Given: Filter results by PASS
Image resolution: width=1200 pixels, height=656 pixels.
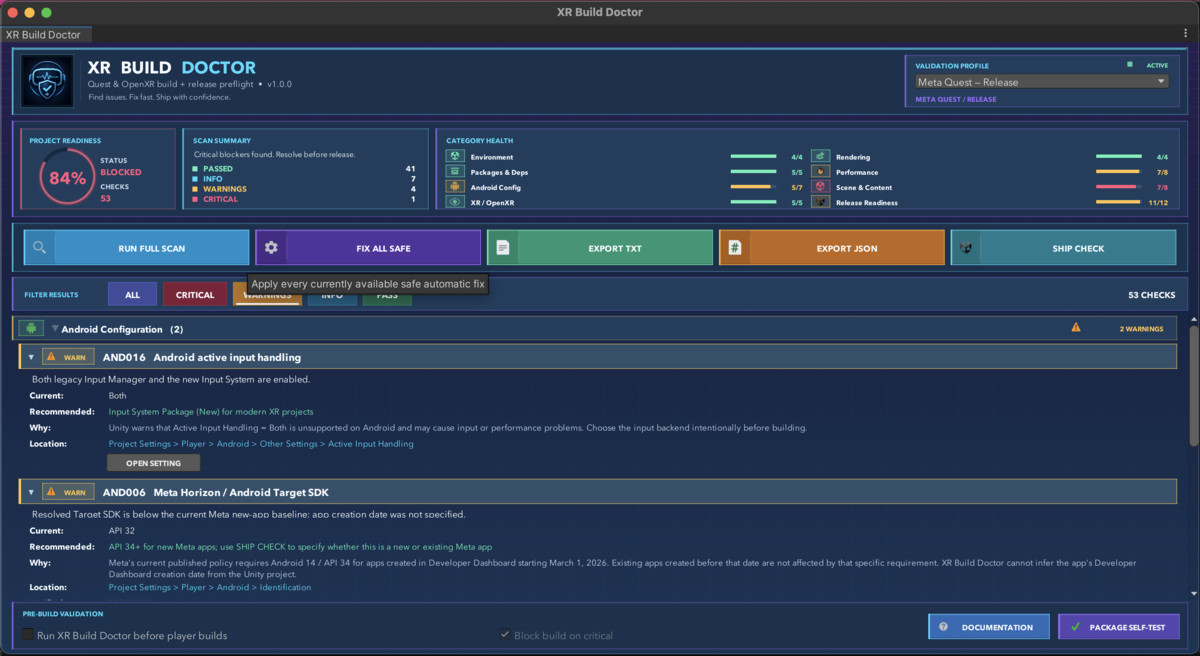Looking at the screenshot, I should click(387, 294).
